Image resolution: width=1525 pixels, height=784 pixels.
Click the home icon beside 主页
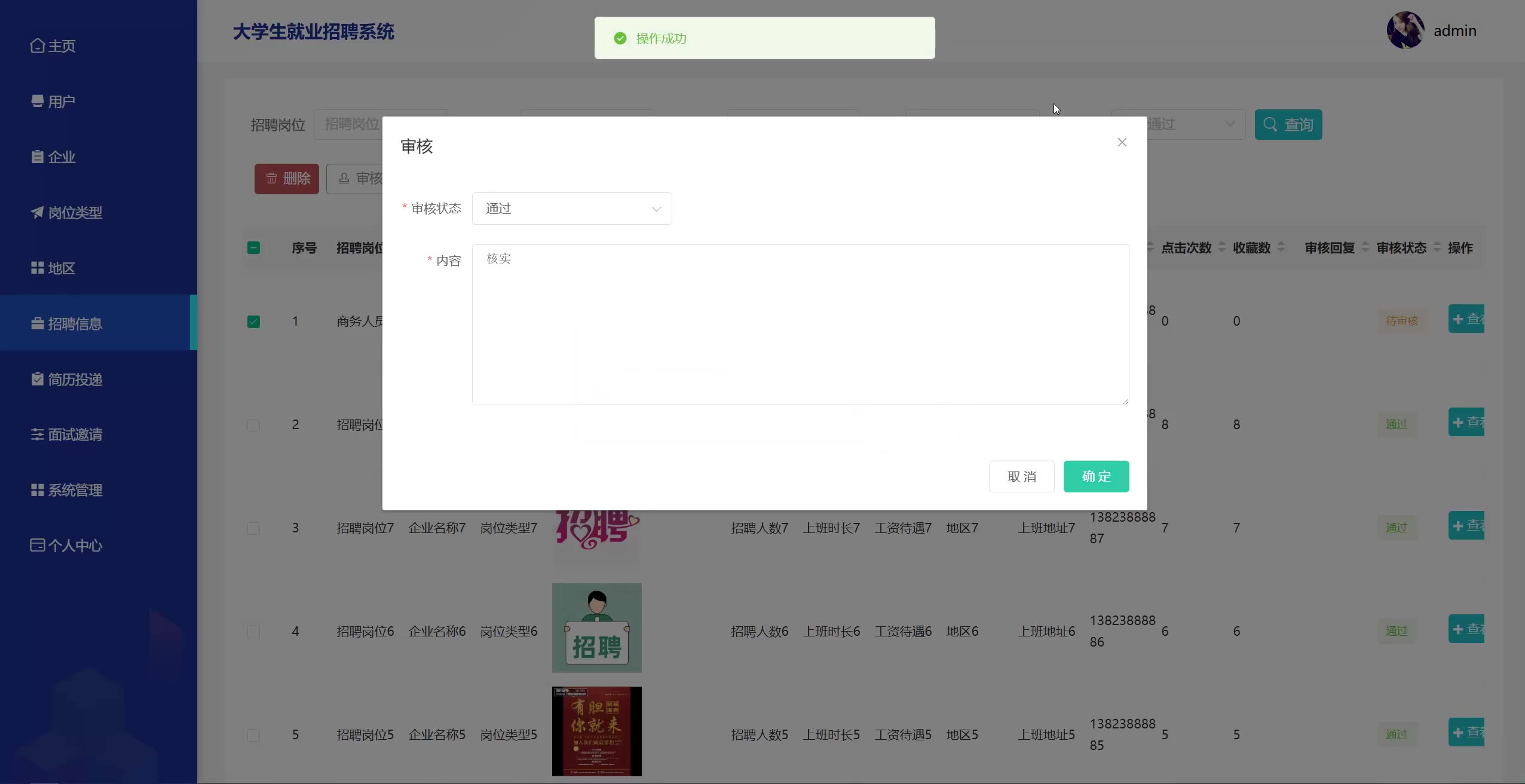pos(37,46)
